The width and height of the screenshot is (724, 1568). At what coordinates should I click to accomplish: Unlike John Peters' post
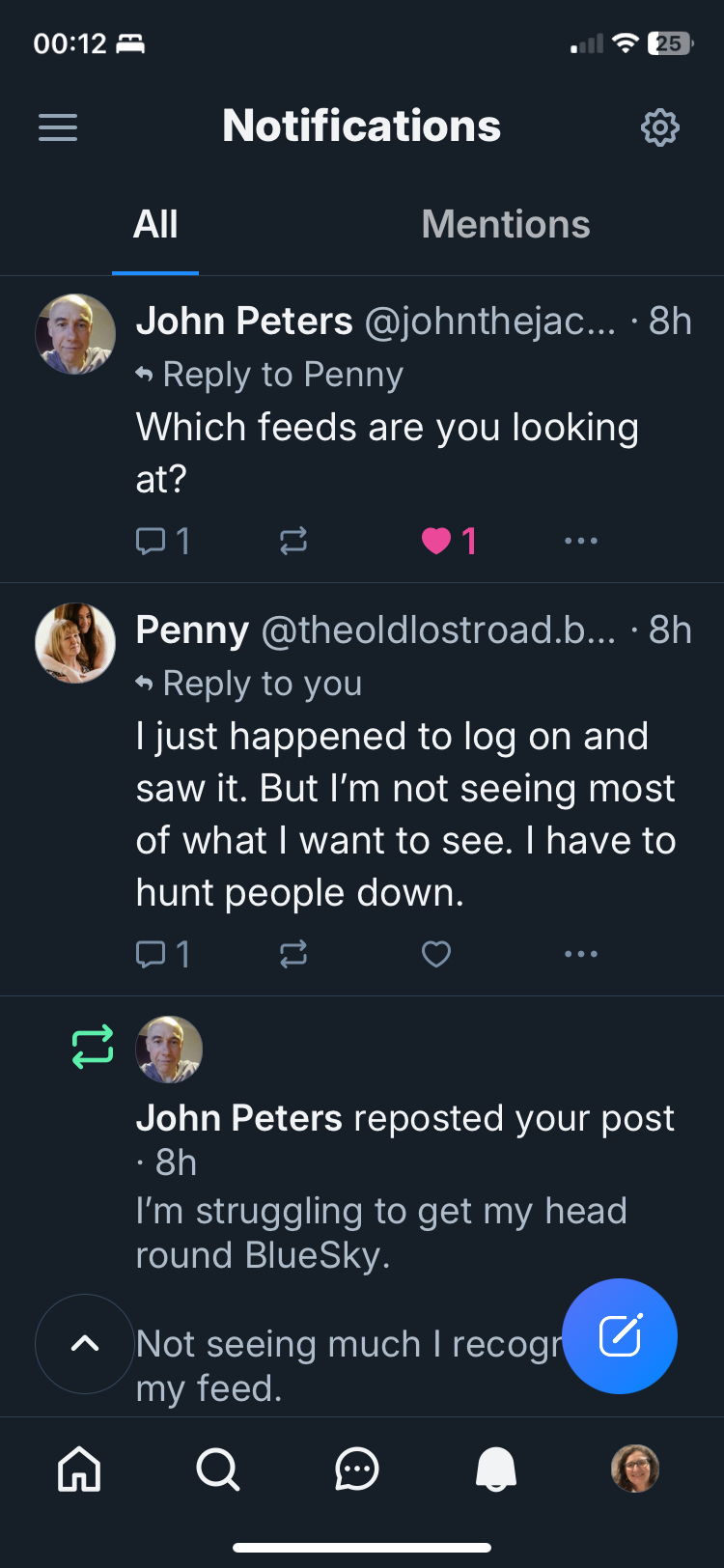coord(436,541)
